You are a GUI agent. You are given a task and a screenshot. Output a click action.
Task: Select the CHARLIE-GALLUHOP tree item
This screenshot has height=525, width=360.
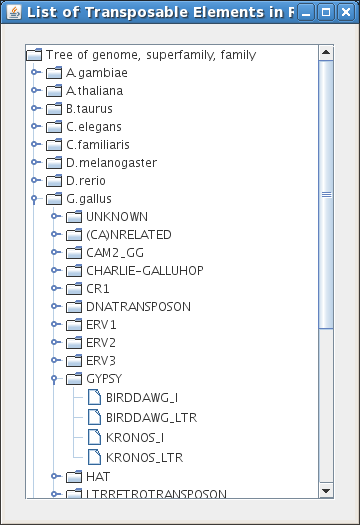tap(145, 271)
